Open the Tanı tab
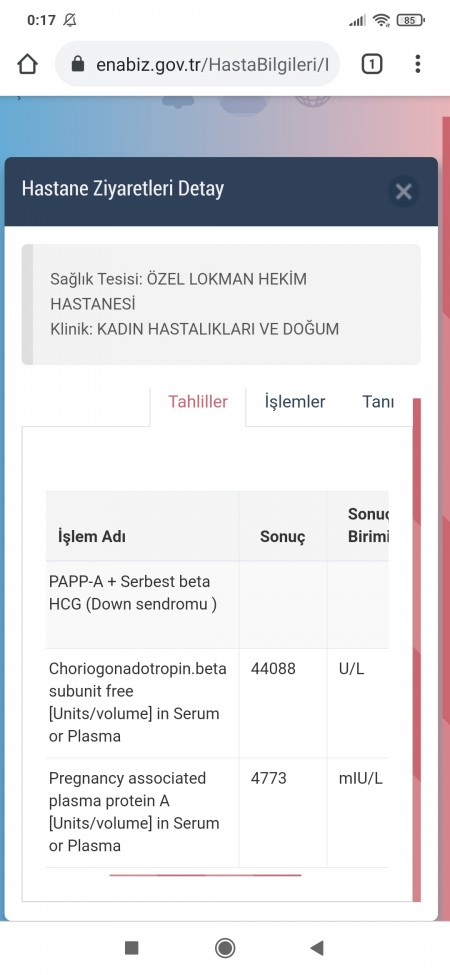Image resolution: width=450 pixels, height=975 pixels. pos(378,402)
